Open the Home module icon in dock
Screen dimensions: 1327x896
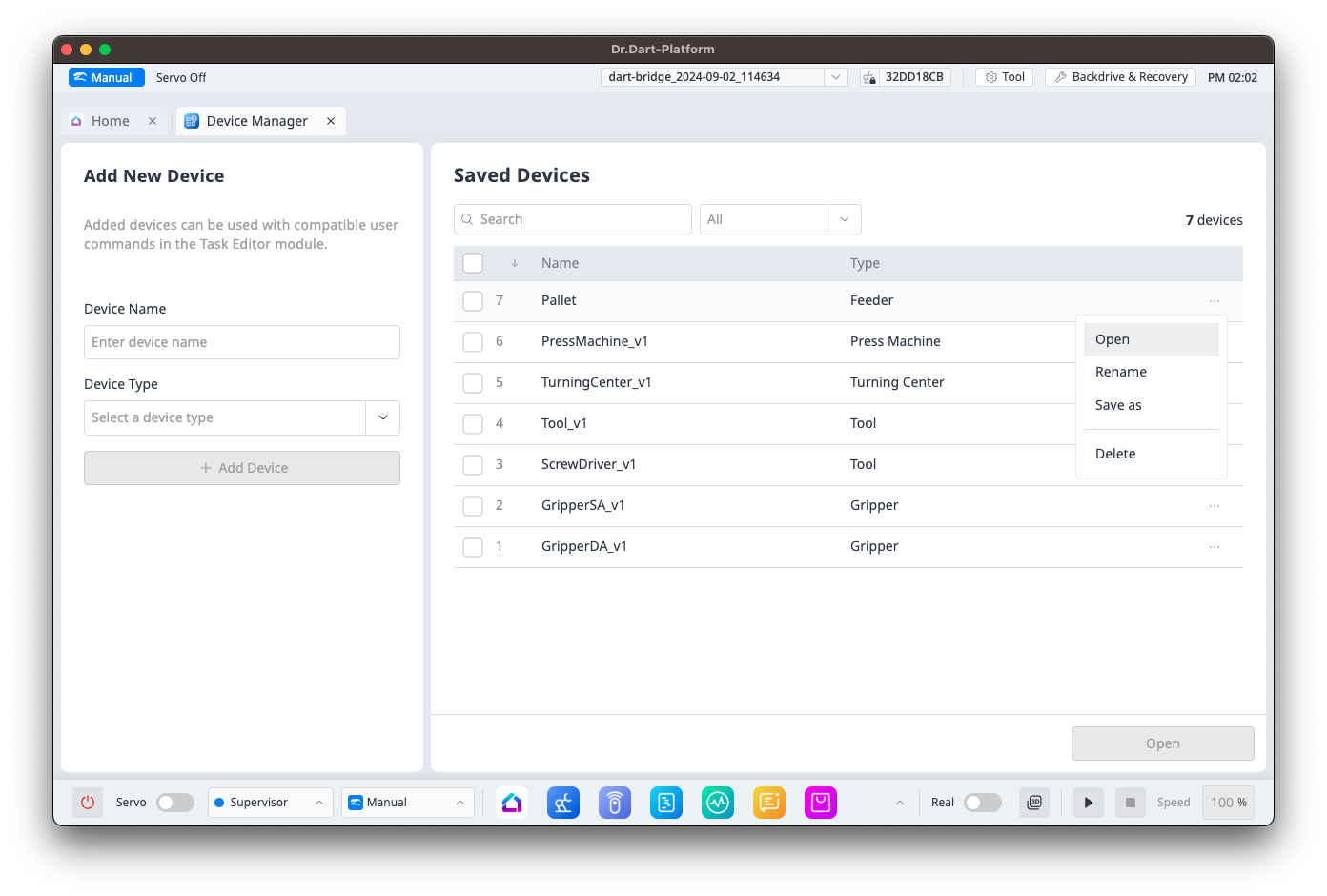pos(512,803)
